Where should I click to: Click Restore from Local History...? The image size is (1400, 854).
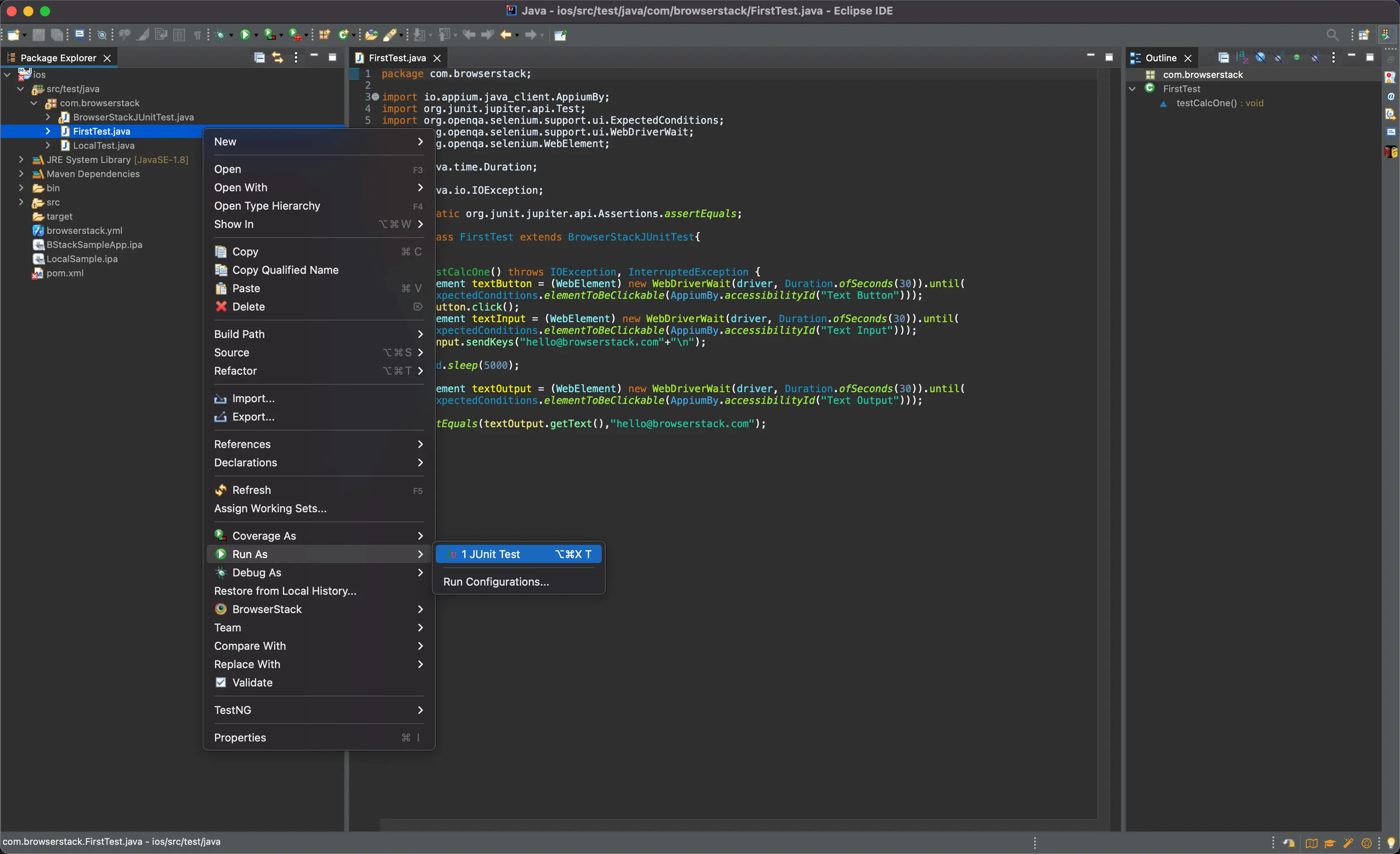pos(285,591)
